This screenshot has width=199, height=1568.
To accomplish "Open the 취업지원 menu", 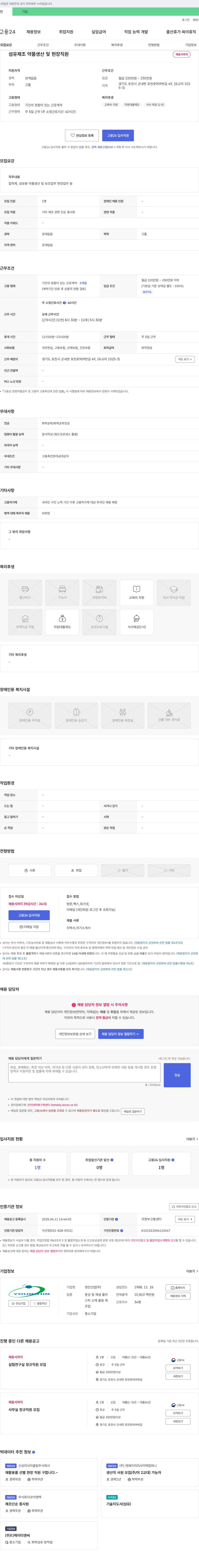I will tap(66, 32).
